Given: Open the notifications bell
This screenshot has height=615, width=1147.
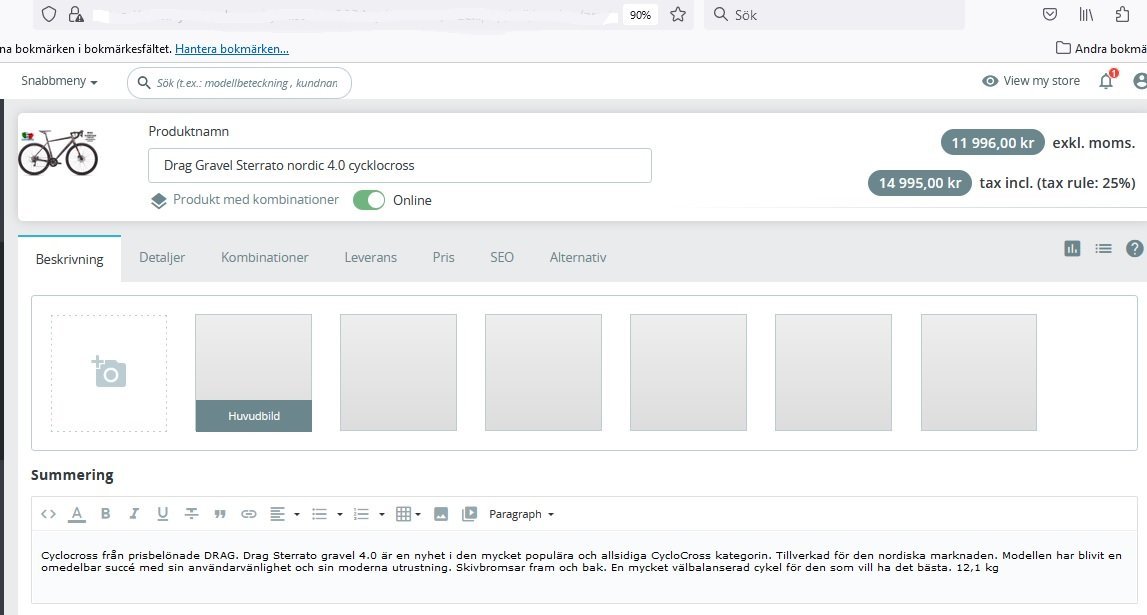Looking at the screenshot, I should (x=1107, y=80).
